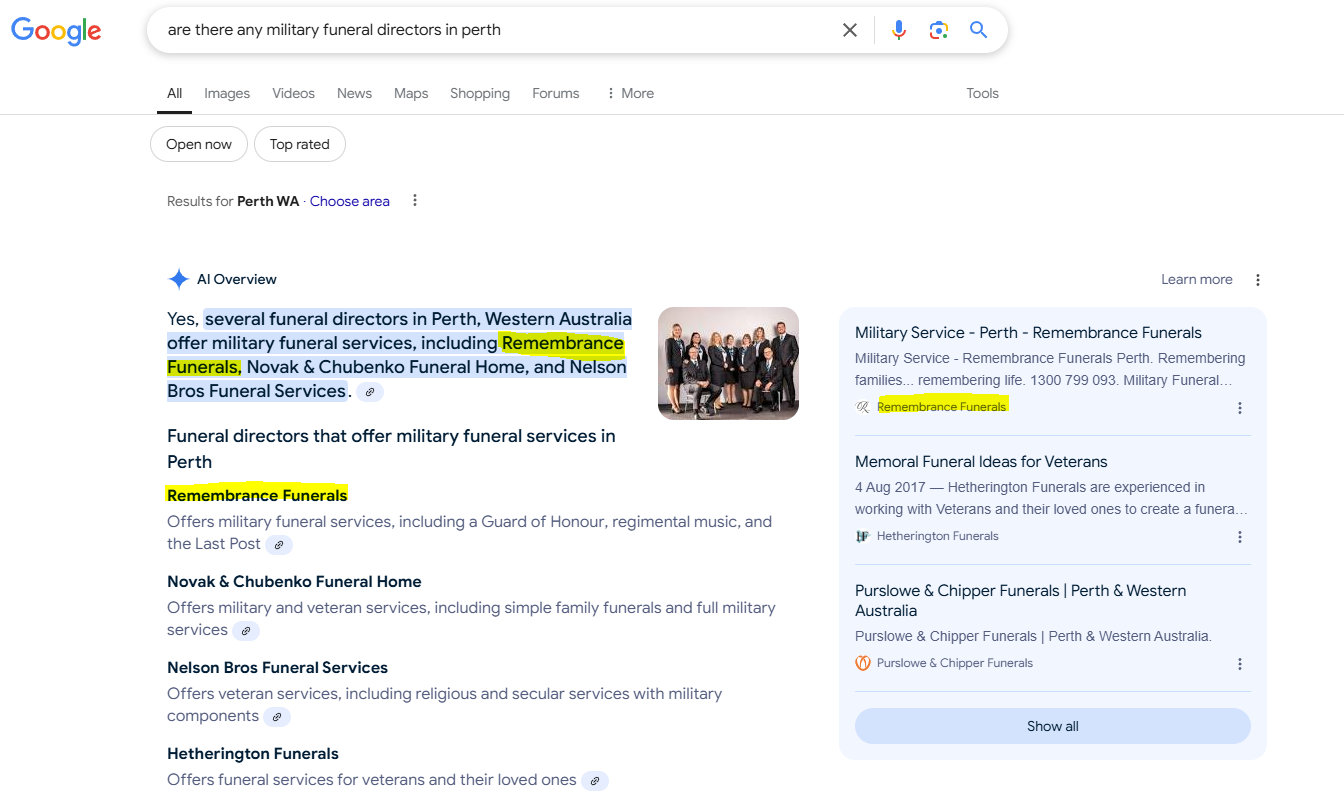Open the funeral staff group photo thumbnail

coord(728,363)
